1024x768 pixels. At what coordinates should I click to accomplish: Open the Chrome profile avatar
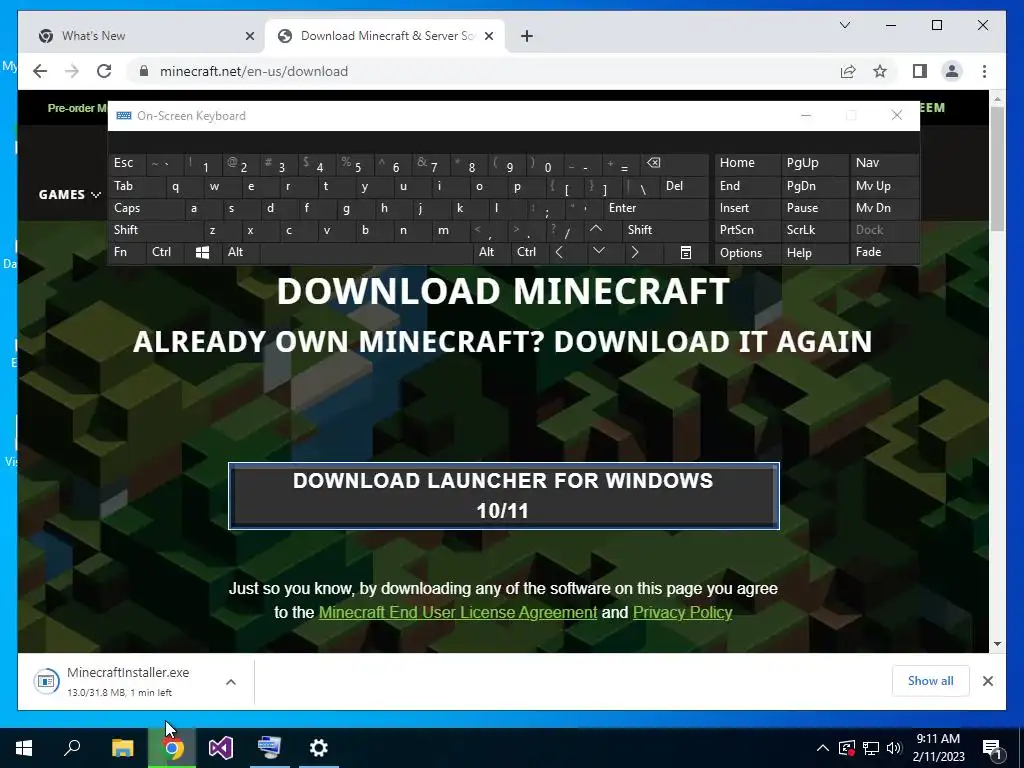(x=952, y=71)
